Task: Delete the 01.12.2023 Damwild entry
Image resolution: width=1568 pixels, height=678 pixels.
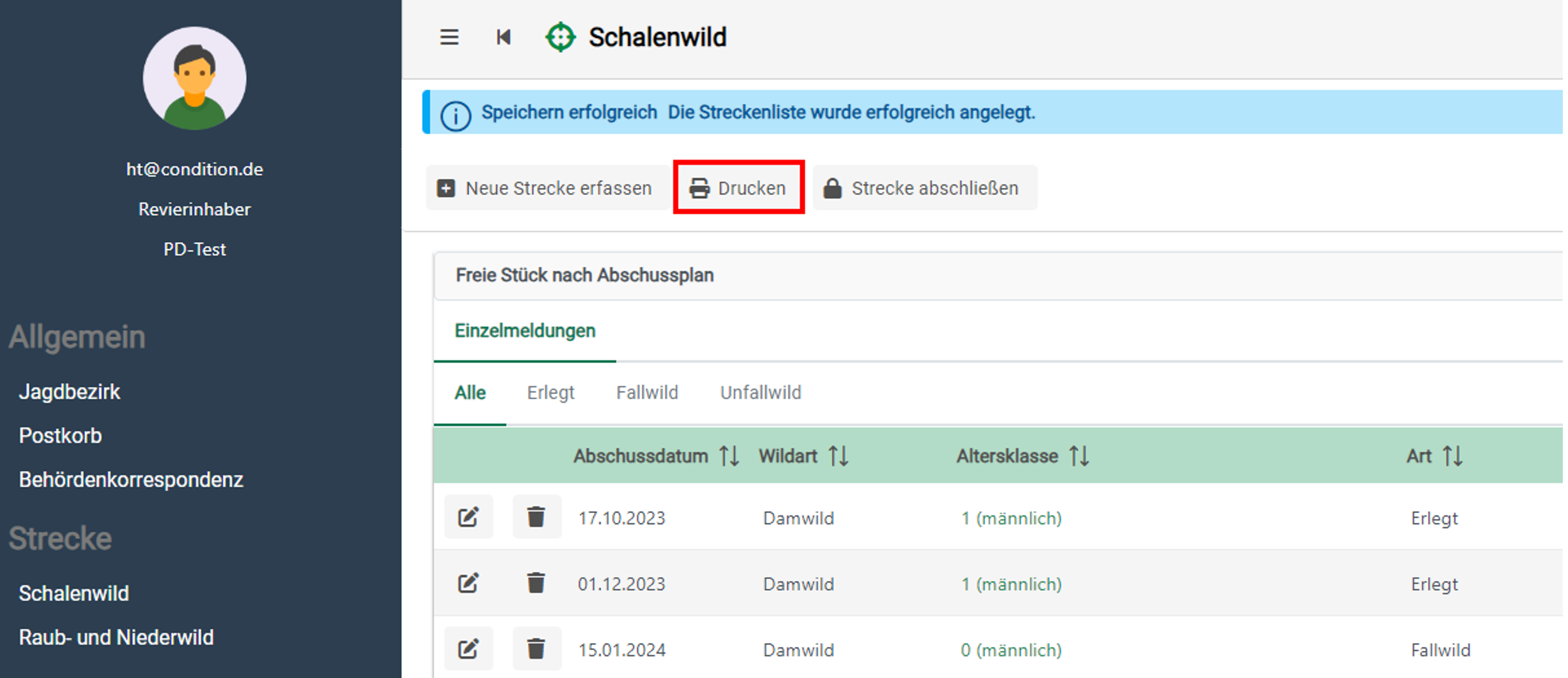Action: click(x=536, y=583)
